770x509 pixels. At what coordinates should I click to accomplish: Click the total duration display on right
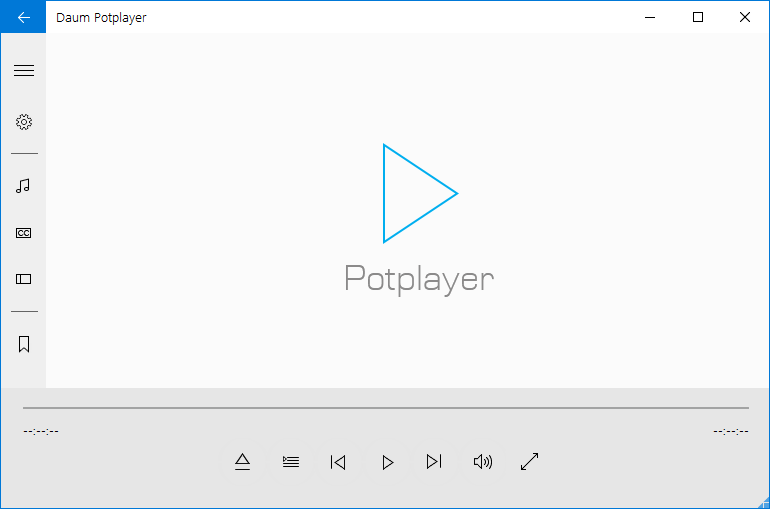[731, 432]
